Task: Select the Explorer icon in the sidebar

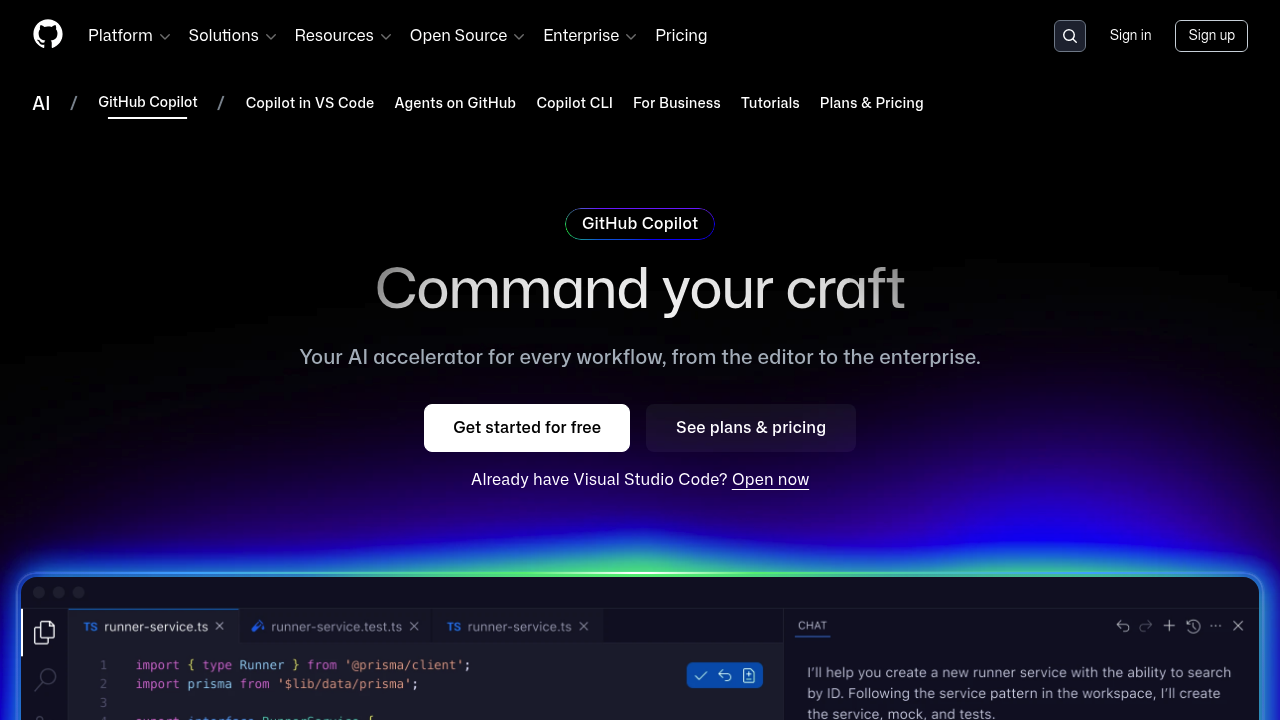Action: [44, 632]
